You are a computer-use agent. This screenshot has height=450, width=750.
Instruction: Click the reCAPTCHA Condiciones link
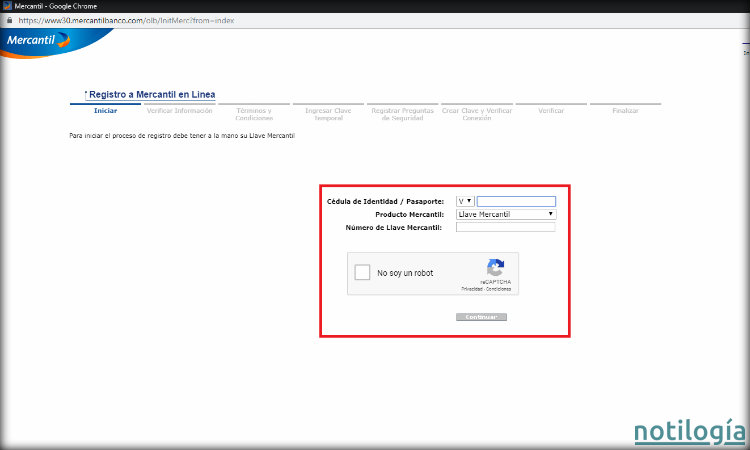[x=498, y=289]
